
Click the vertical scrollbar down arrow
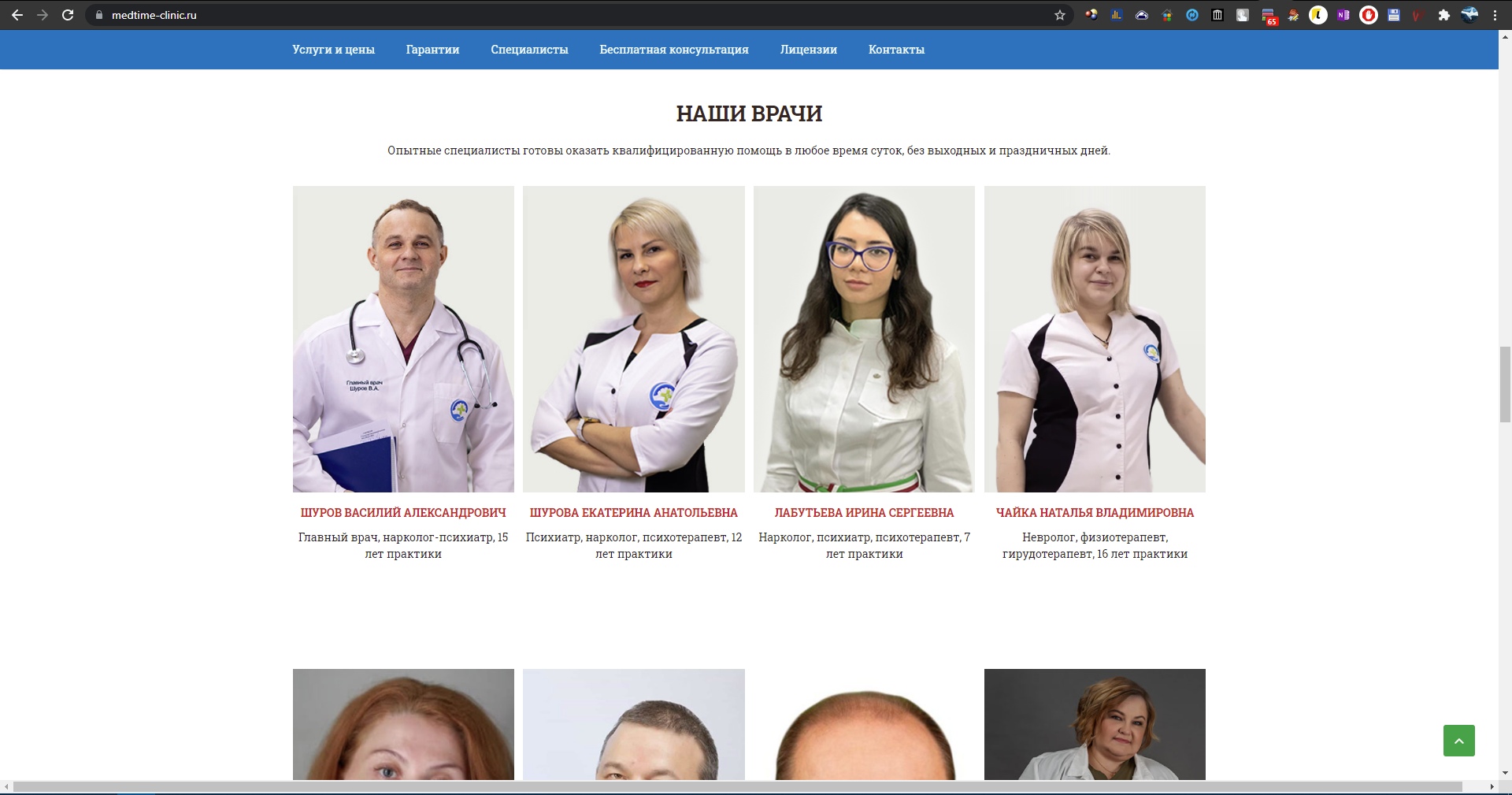pyautogui.click(x=1505, y=774)
